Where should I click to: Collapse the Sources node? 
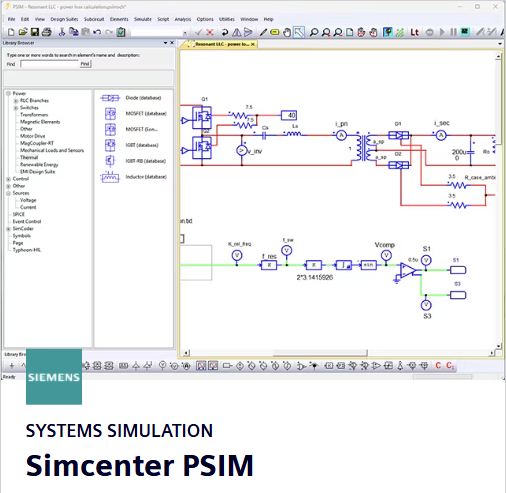click(x=9, y=193)
